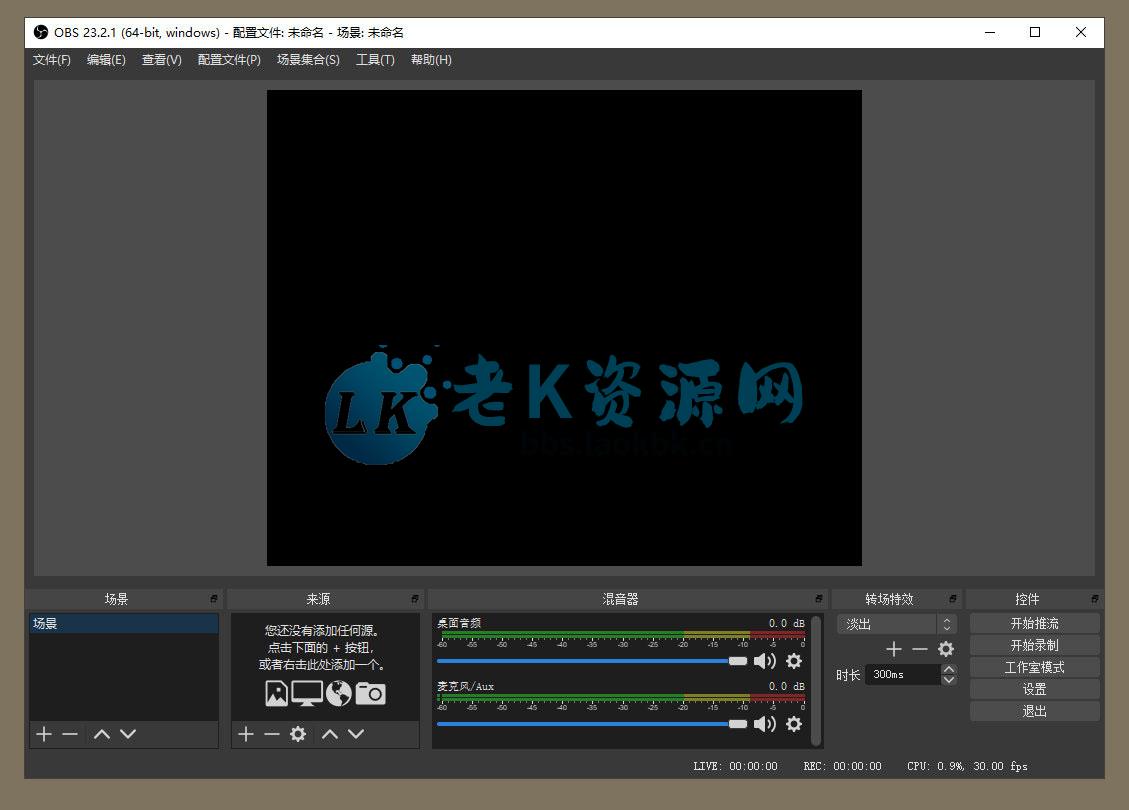1129x810 pixels.
Task: Remove transition with minus icon
Action: point(919,649)
